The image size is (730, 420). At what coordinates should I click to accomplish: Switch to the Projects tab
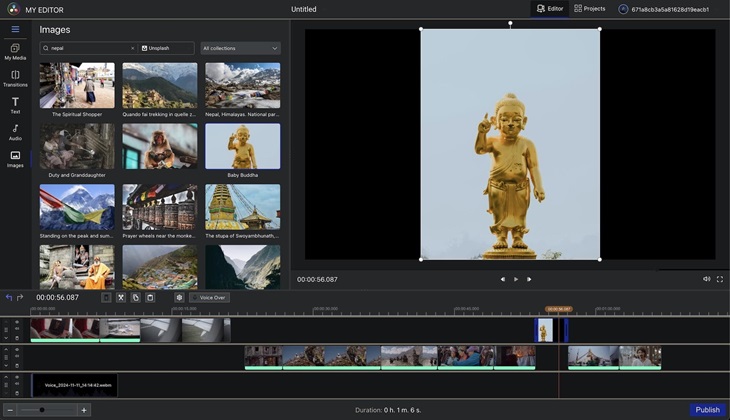click(x=589, y=9)
